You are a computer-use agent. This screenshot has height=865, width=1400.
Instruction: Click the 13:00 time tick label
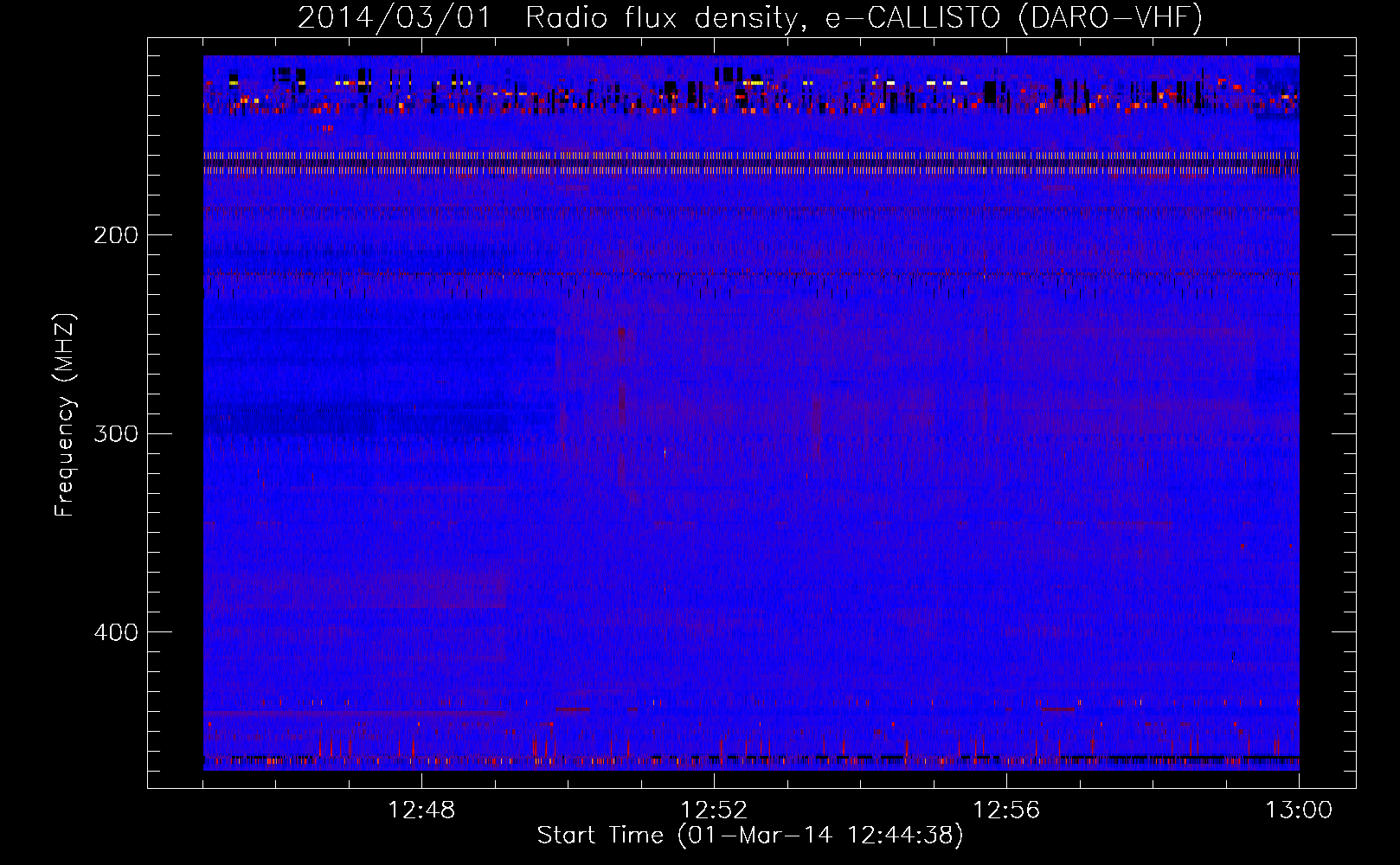[x=1299, y=811]
